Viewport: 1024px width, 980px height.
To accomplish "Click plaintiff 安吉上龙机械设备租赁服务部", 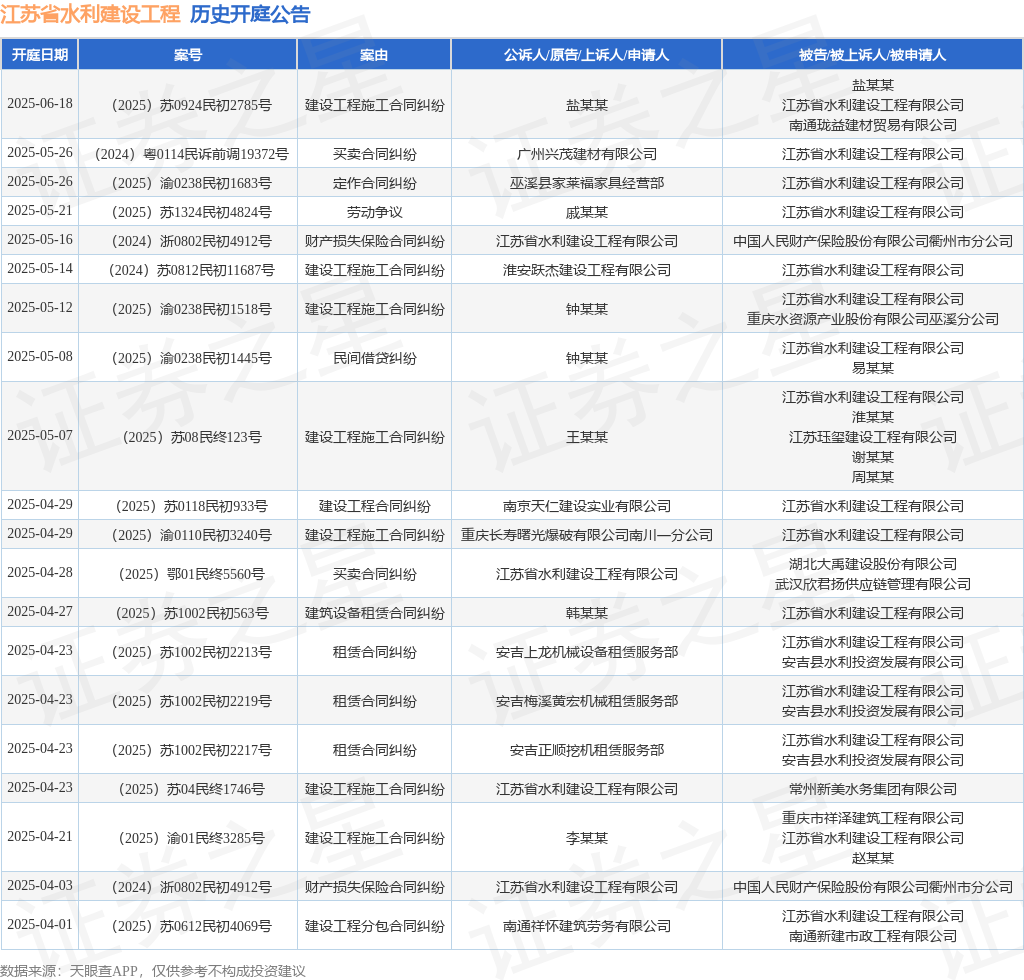I will tap(586, 653).
